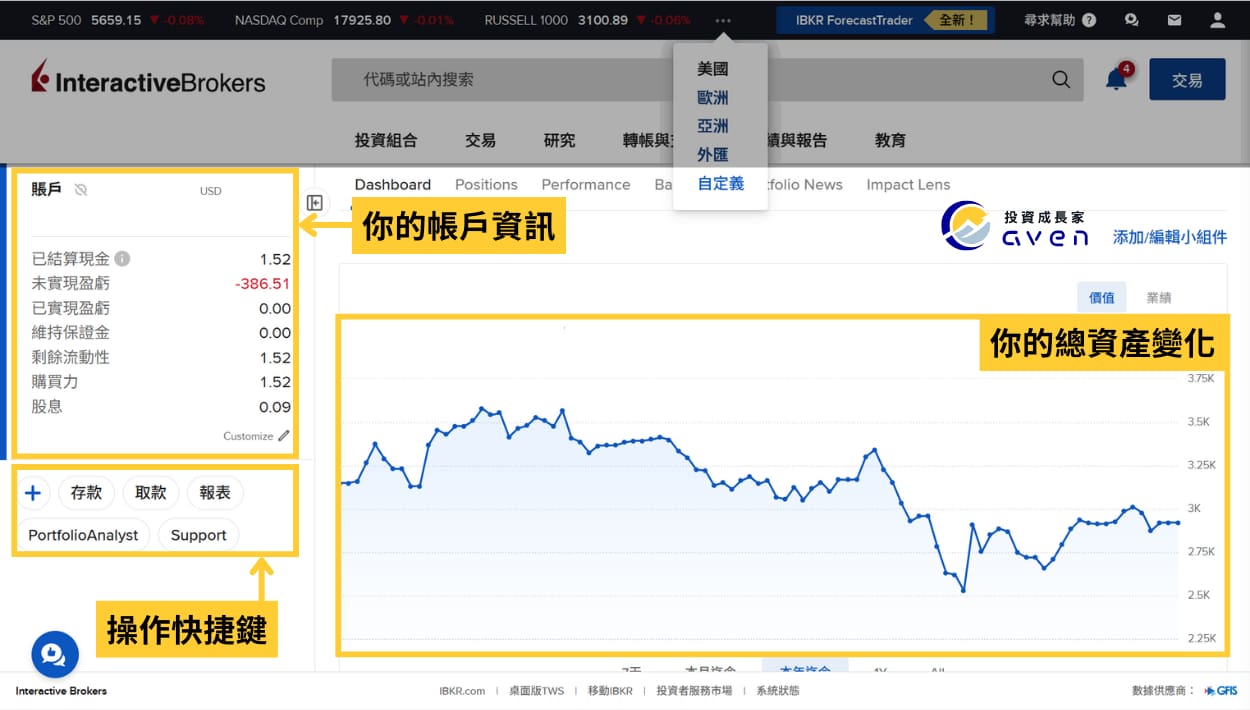Viewport: 1250px width, 710px height.
Task: Click the search magnifier icon
Action: pos(1061,80)
